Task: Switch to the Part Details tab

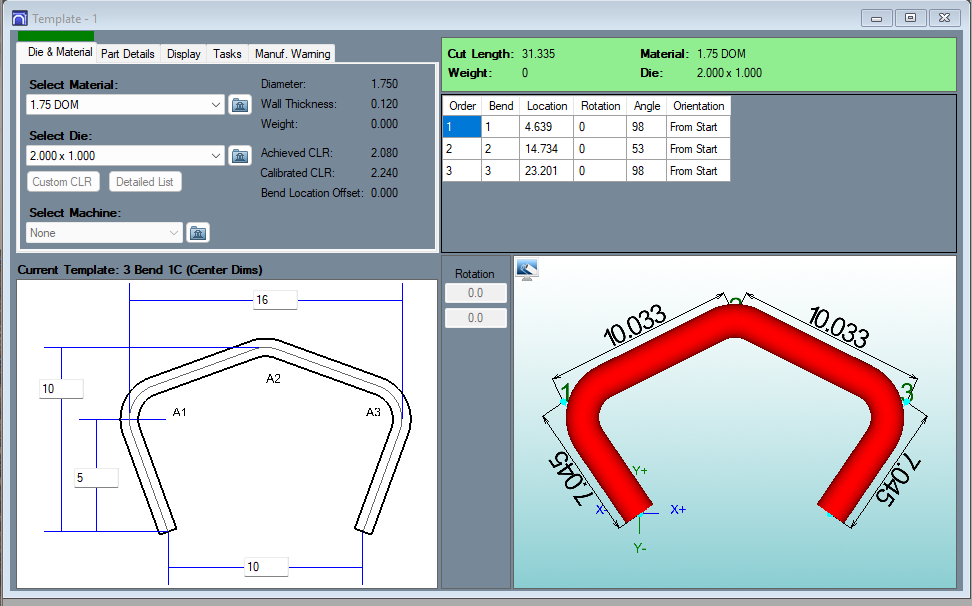Action: 128,54
